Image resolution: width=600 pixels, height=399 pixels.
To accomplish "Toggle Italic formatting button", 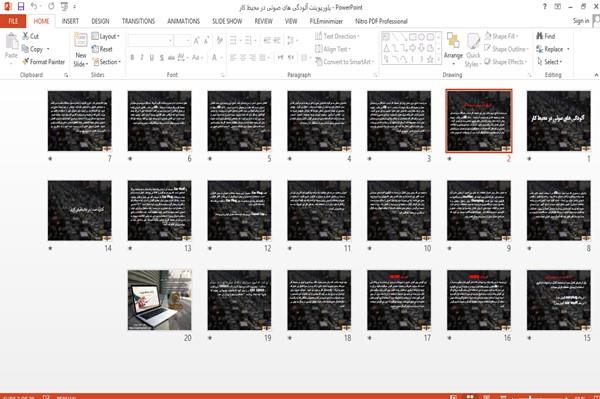I will pyautogui.click(x=142, y=57).
